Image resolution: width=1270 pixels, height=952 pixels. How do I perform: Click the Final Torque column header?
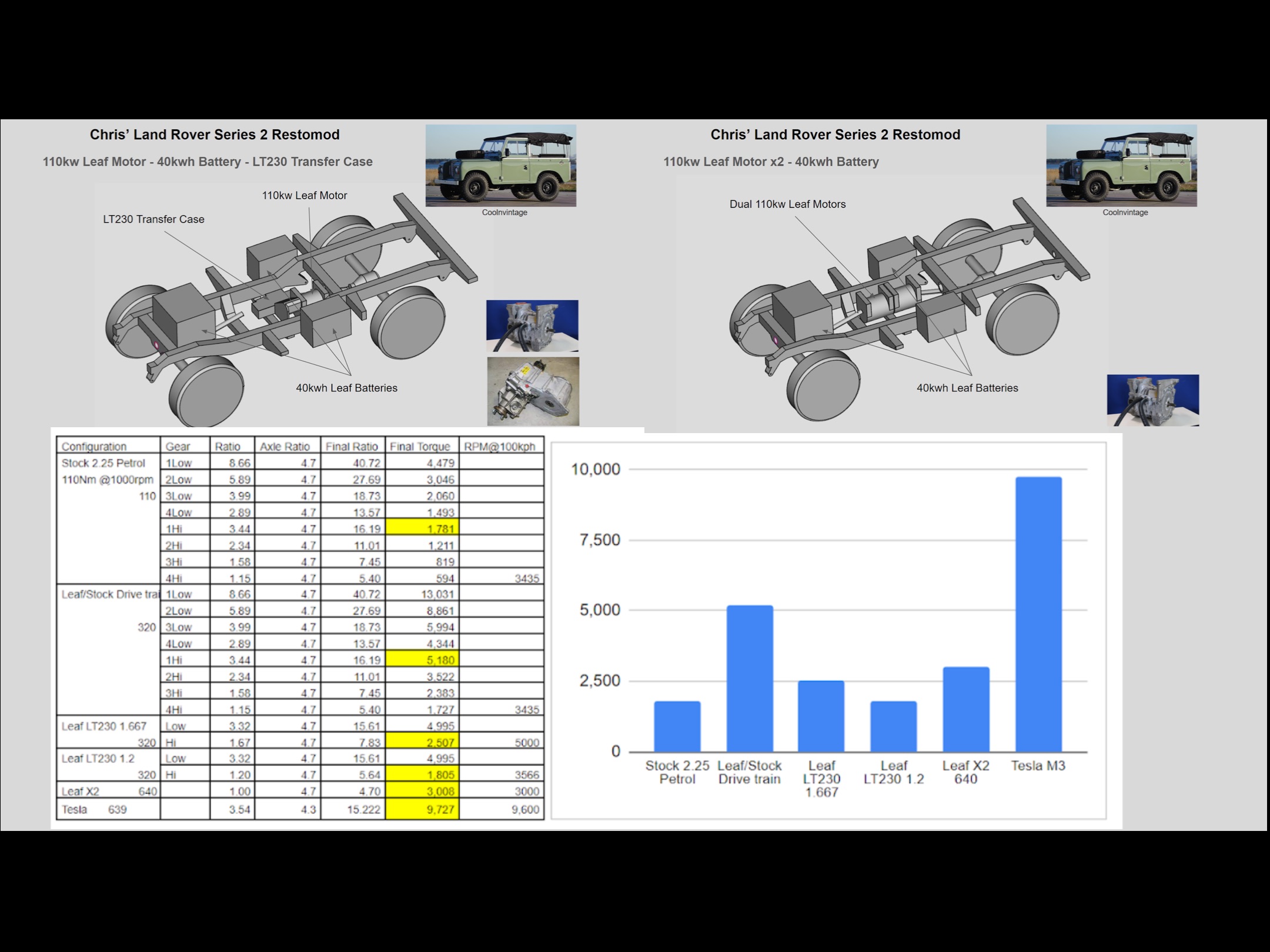coord(420,447)
